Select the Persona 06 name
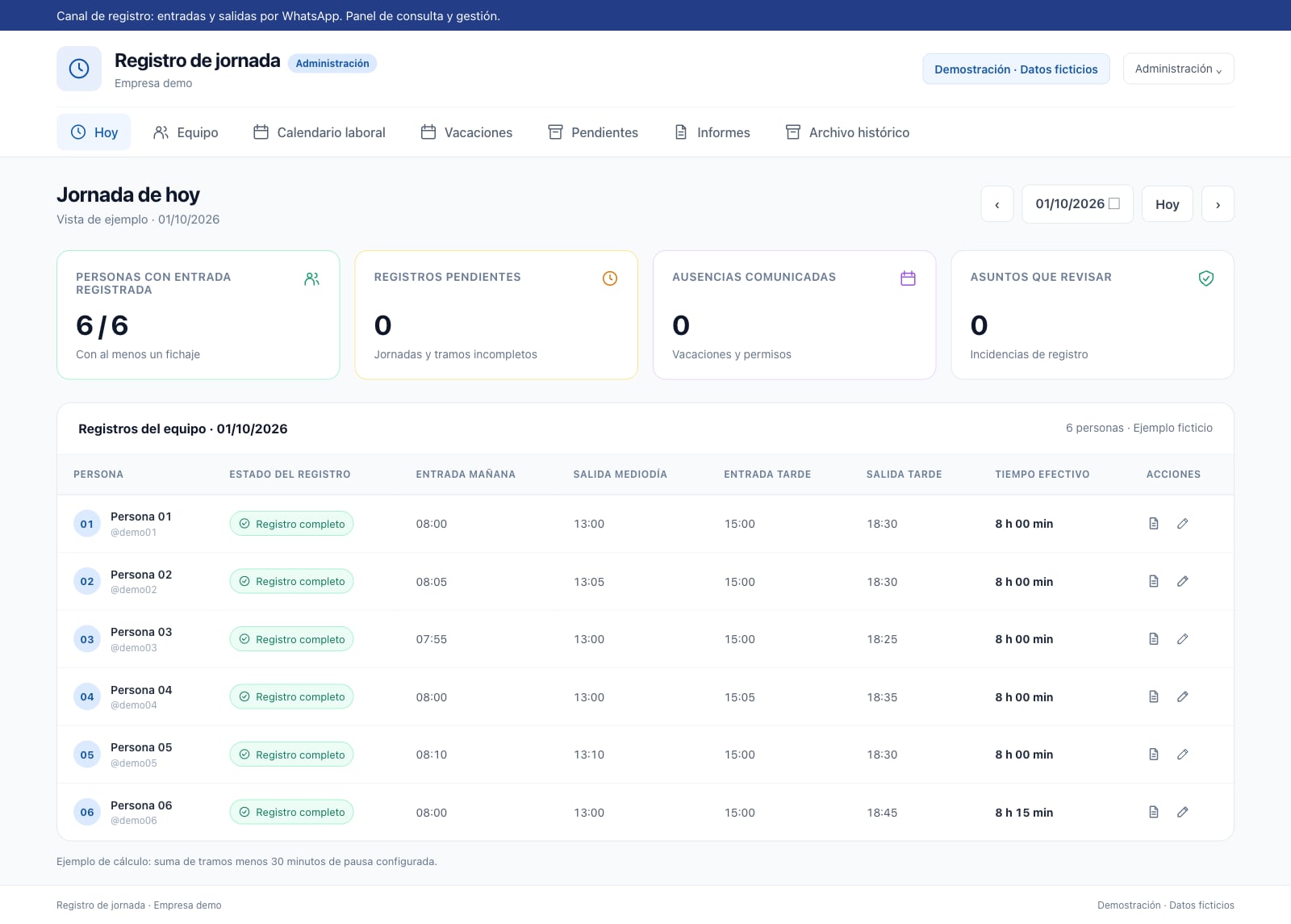The image size is (1291, 924). tap(141, 805)
